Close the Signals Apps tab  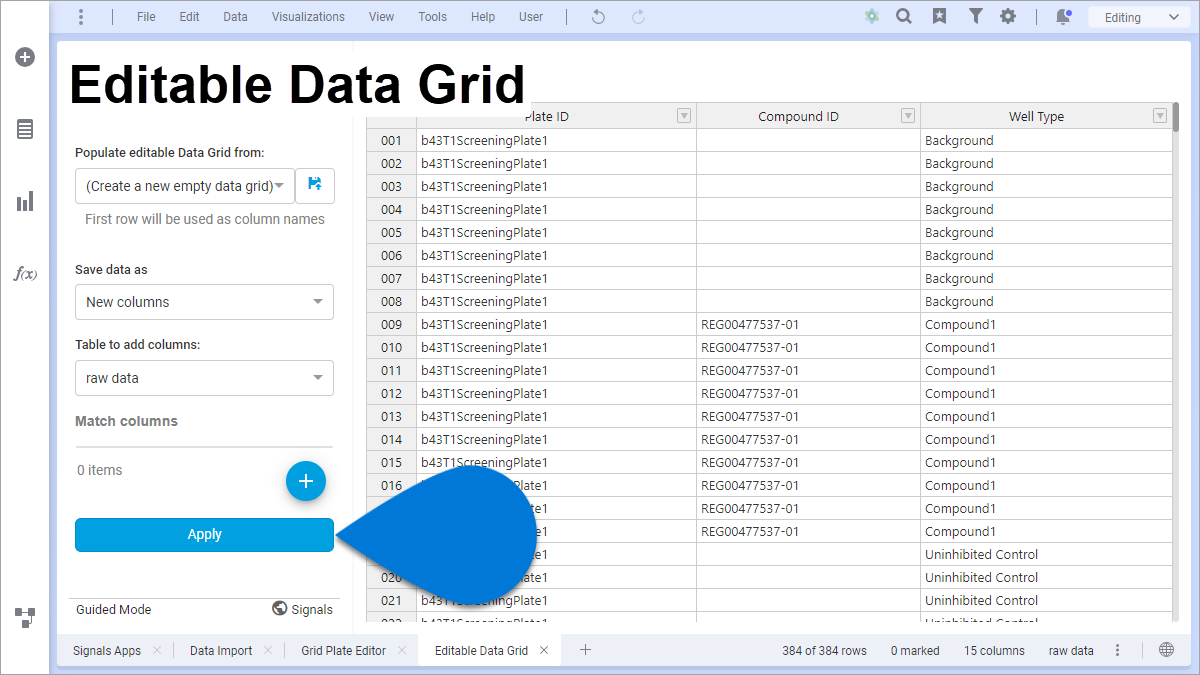point(157,650)
